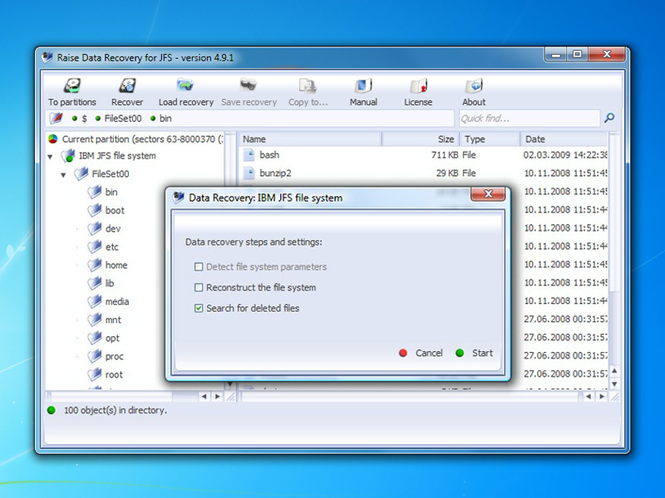Open the To partitions toolbar icon
The width and height of the screenshot is (665, 498).
(73, 85)
